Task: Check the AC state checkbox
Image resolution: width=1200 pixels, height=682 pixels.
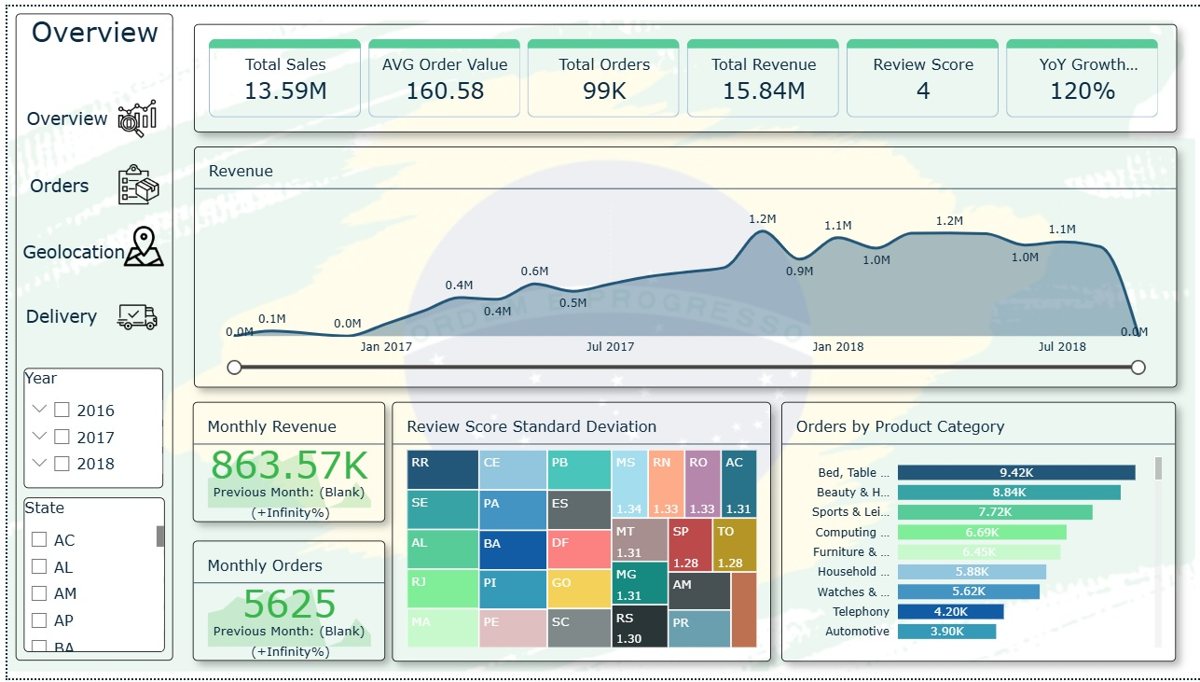Action: (39, 539)
